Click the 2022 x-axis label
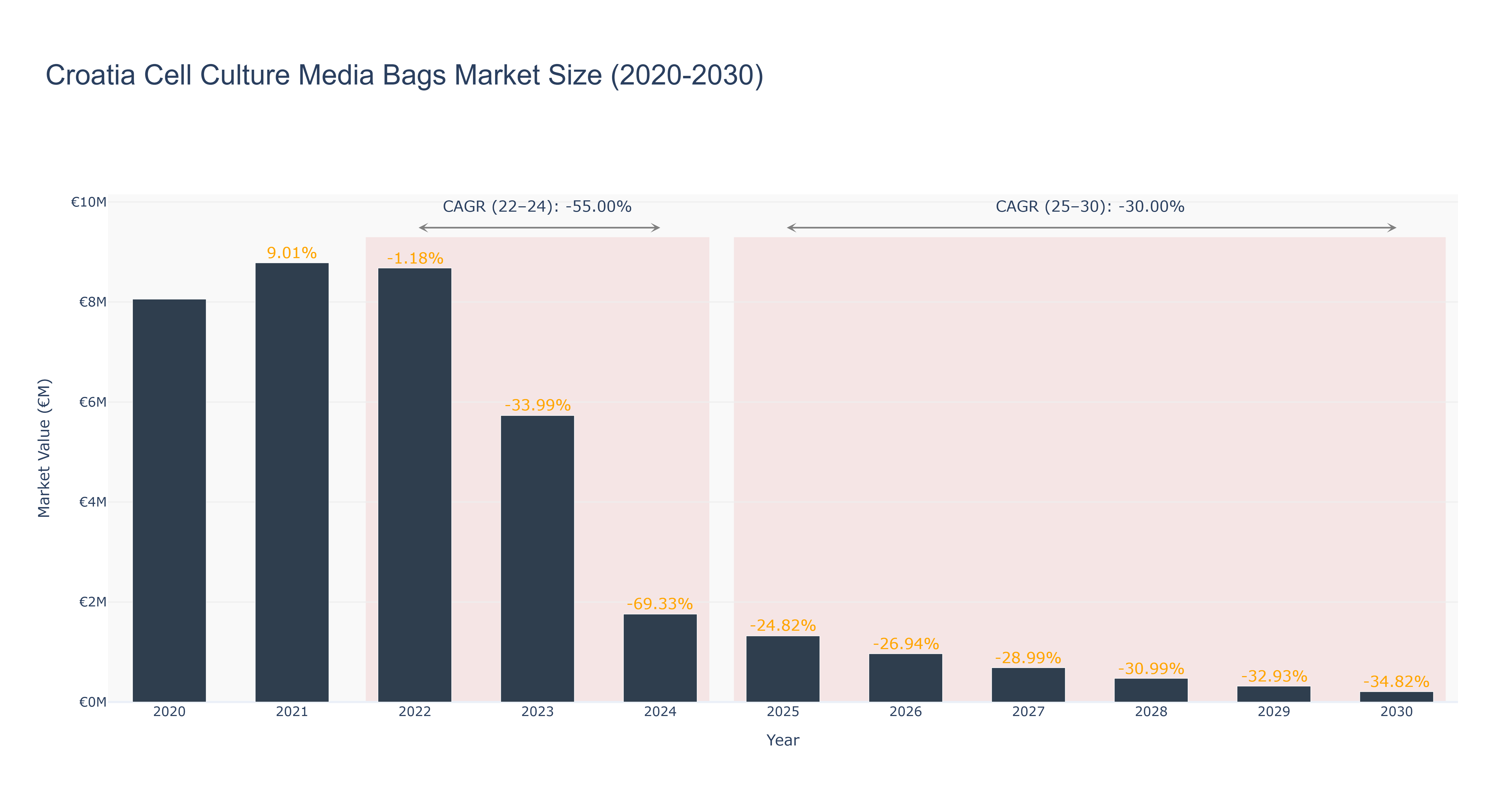The image size is (1512, 810). point(414,712)
